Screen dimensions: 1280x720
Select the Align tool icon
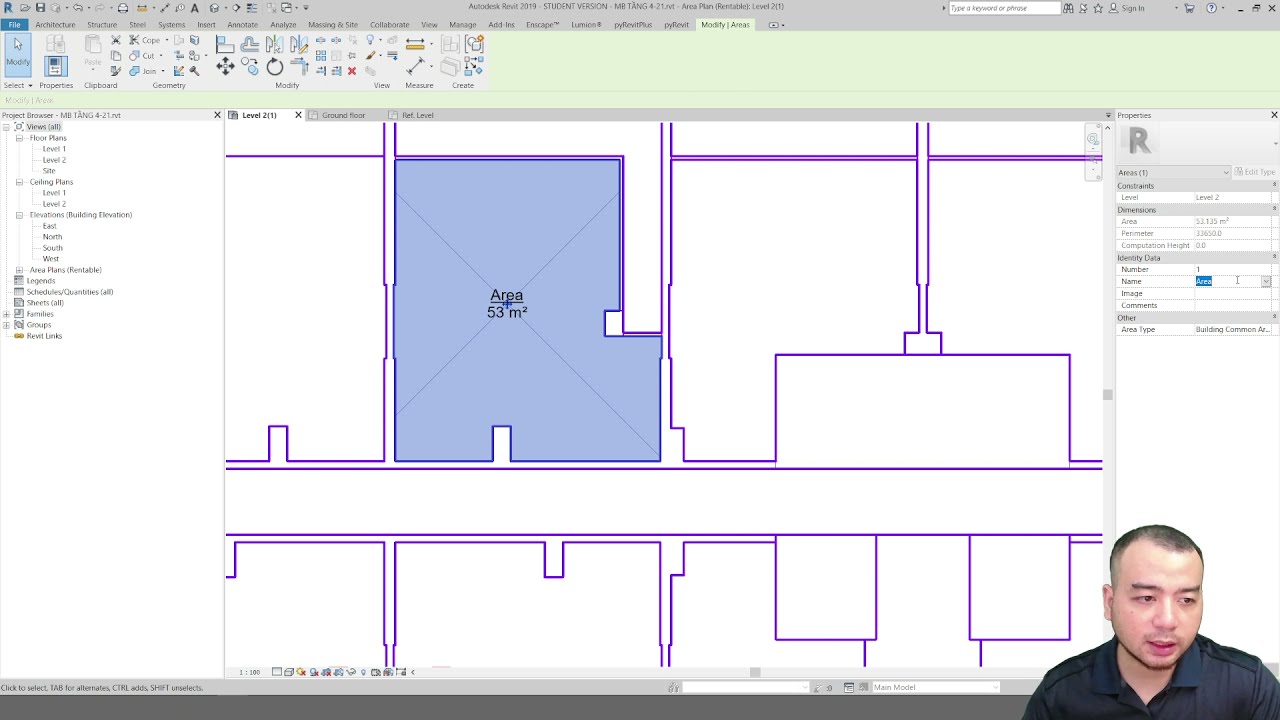point(225,44)
